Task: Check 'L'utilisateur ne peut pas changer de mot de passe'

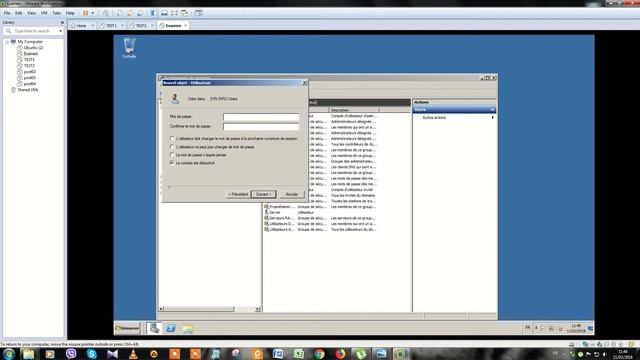Action: coord(172,147)
